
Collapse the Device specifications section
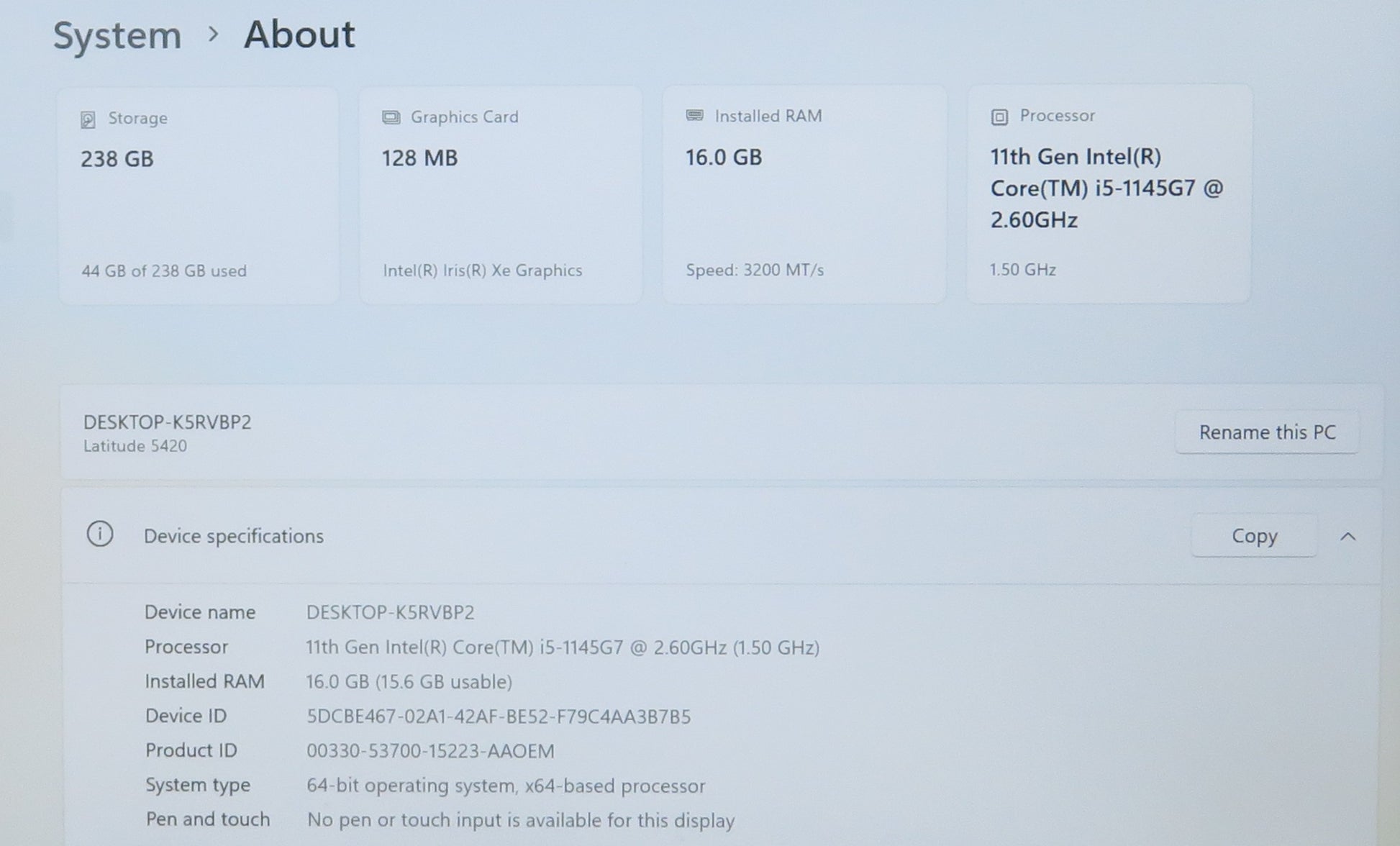[x=1347, y=537]
